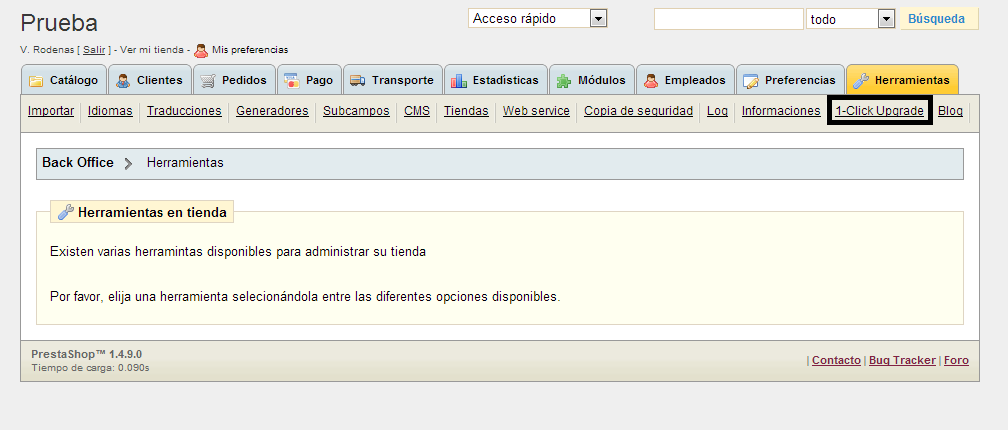Click the Salir logout link

coord(94,50)
